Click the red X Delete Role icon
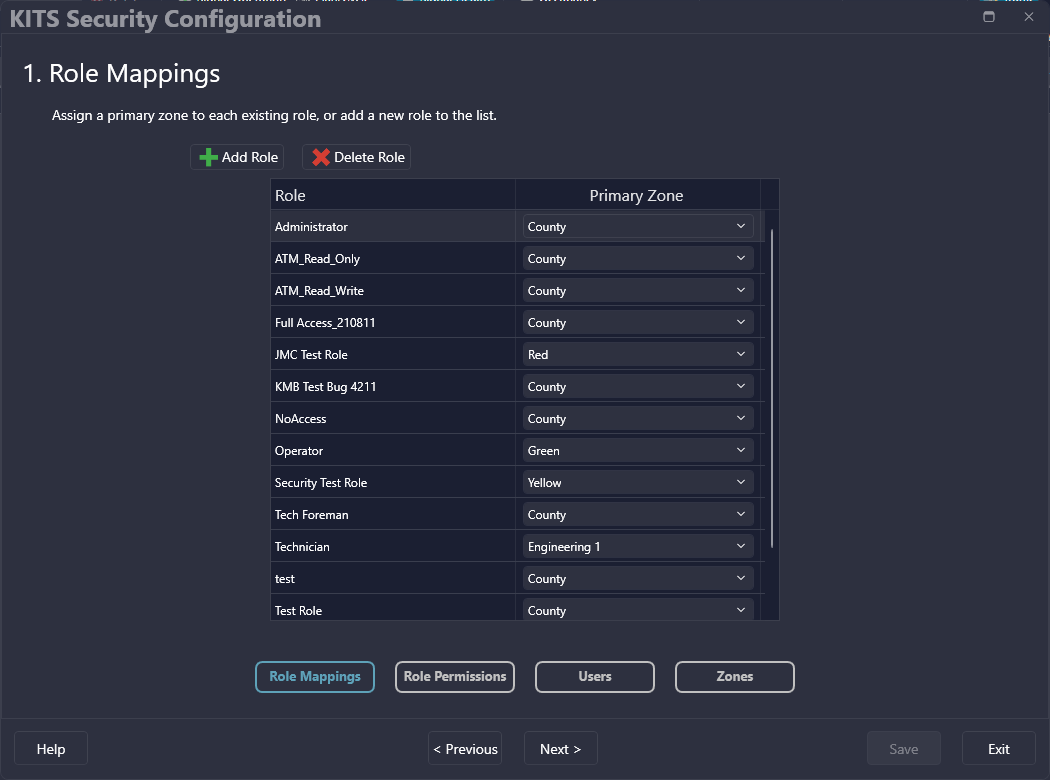 (x=321, y=158)
